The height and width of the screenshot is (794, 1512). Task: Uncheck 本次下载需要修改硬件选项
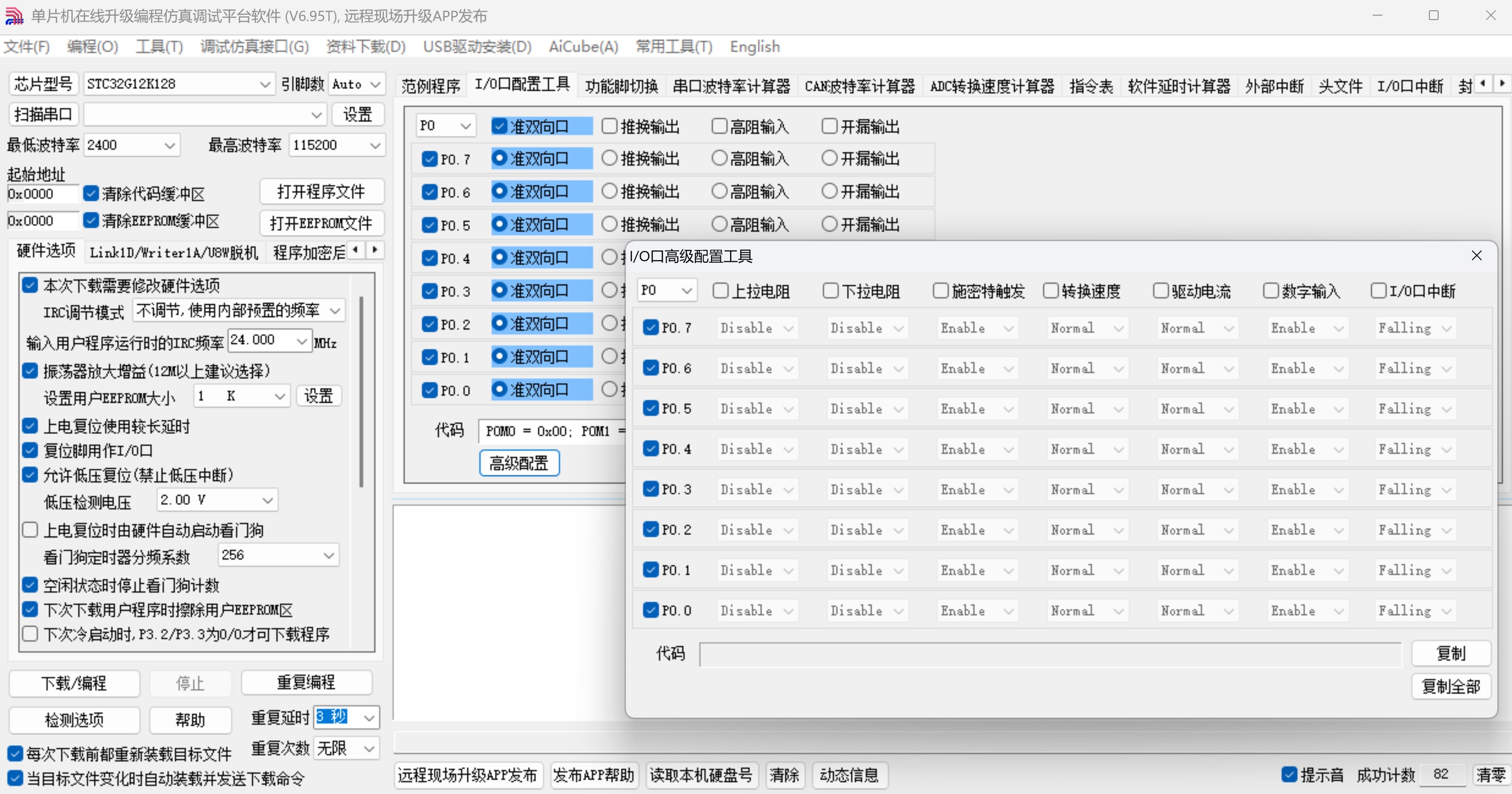tap(30, 285)
